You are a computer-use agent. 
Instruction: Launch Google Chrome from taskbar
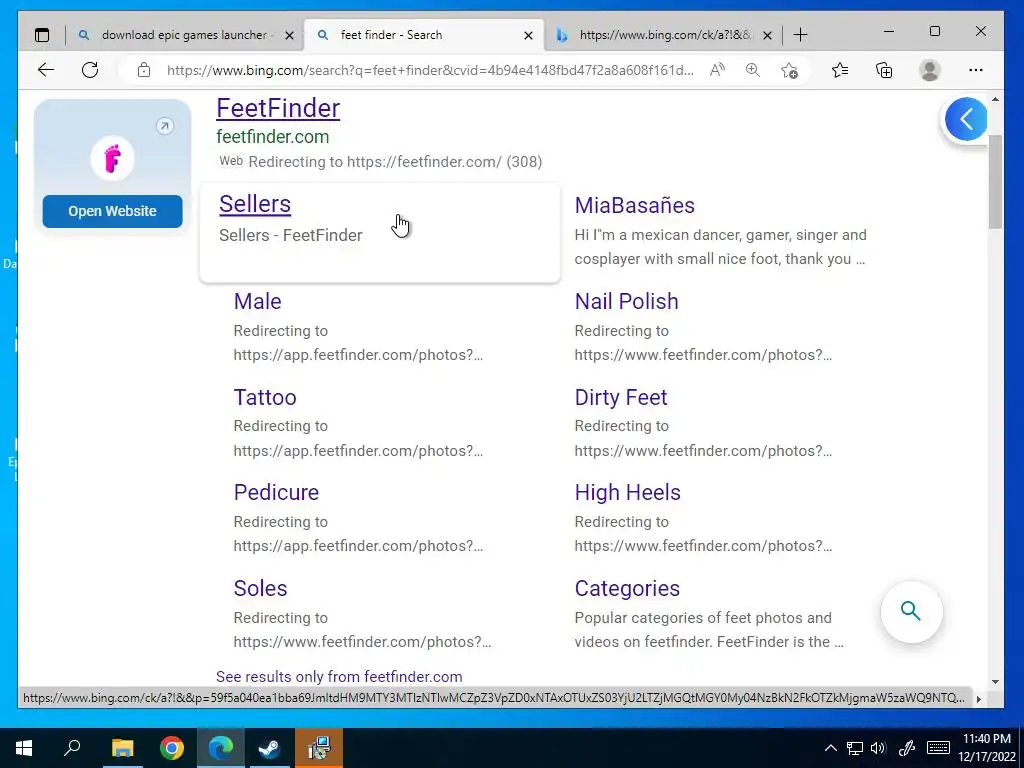(x=172, y=748)
